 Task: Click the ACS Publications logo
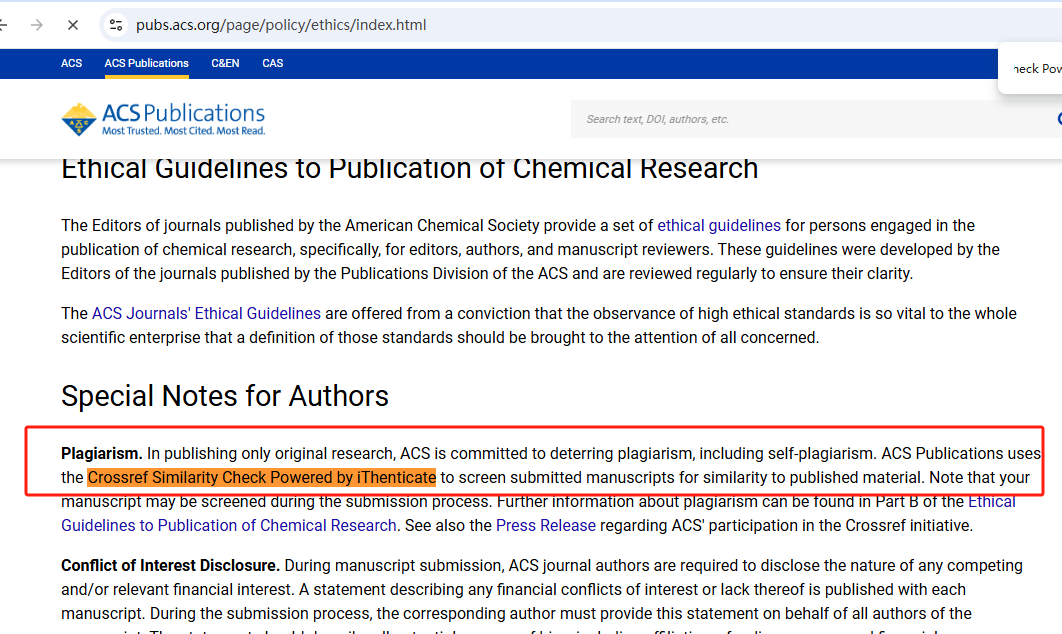[163, 119]
